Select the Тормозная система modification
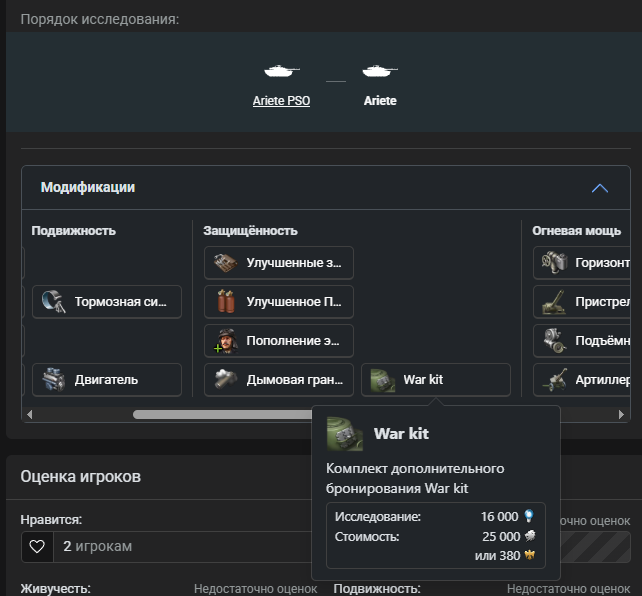Image resolution: width=642 pixels, height=596 pixels. tap(107, 302)
